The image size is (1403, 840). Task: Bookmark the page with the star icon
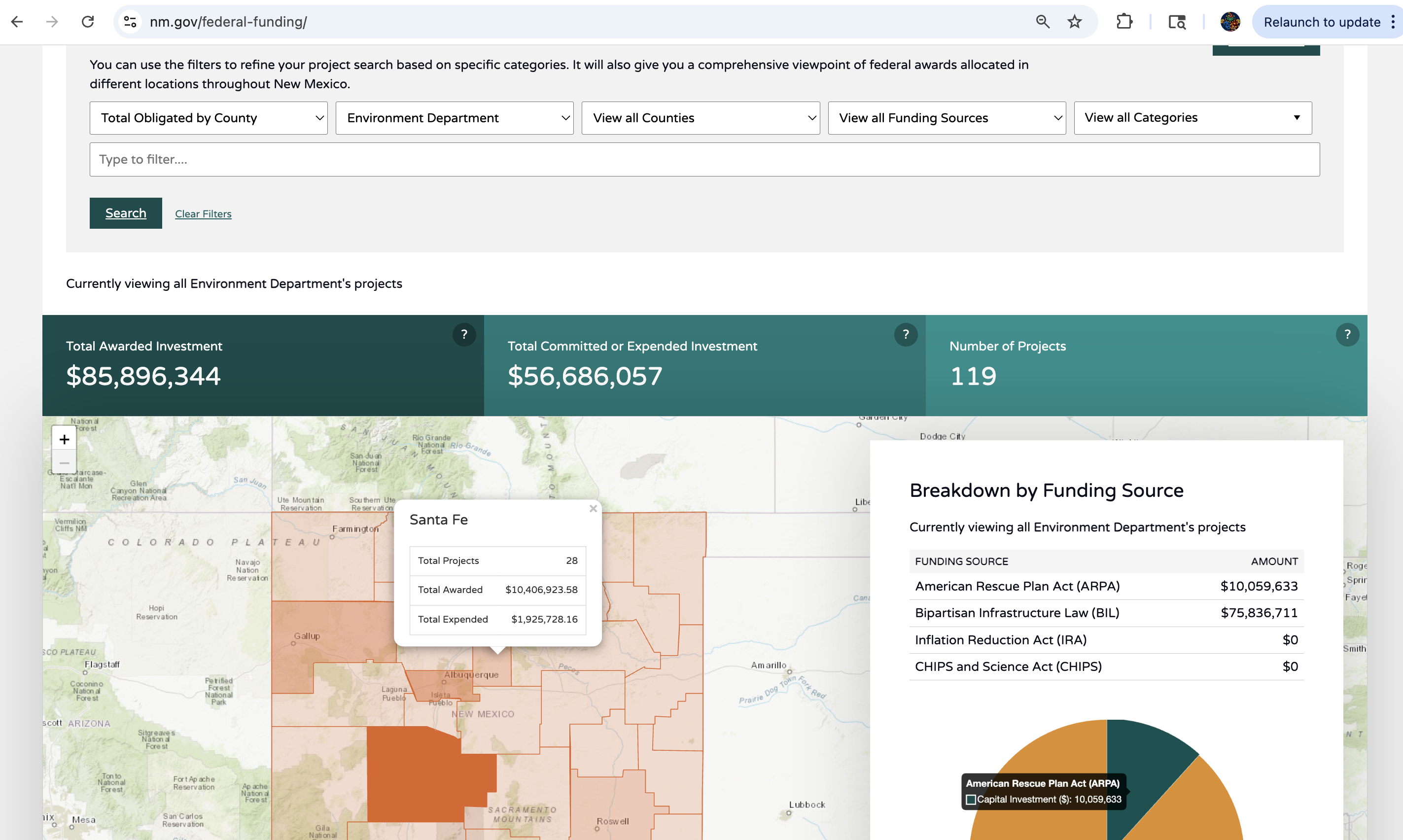[1073, 22]
